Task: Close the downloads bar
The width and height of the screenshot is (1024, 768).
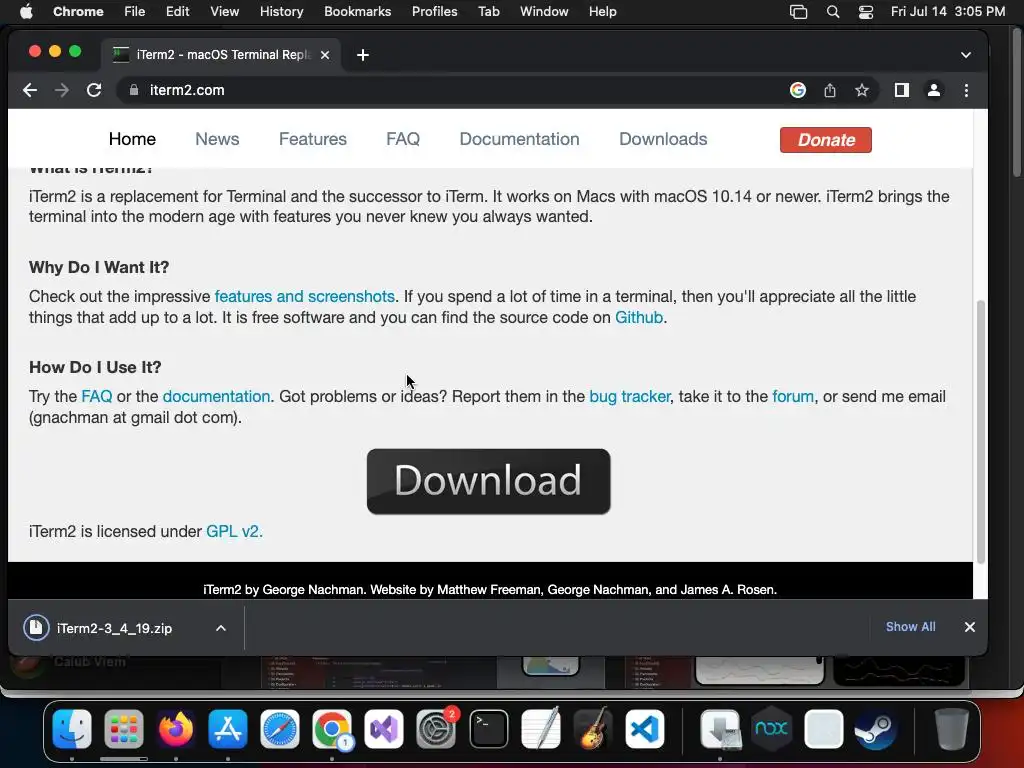Action: 970,627
